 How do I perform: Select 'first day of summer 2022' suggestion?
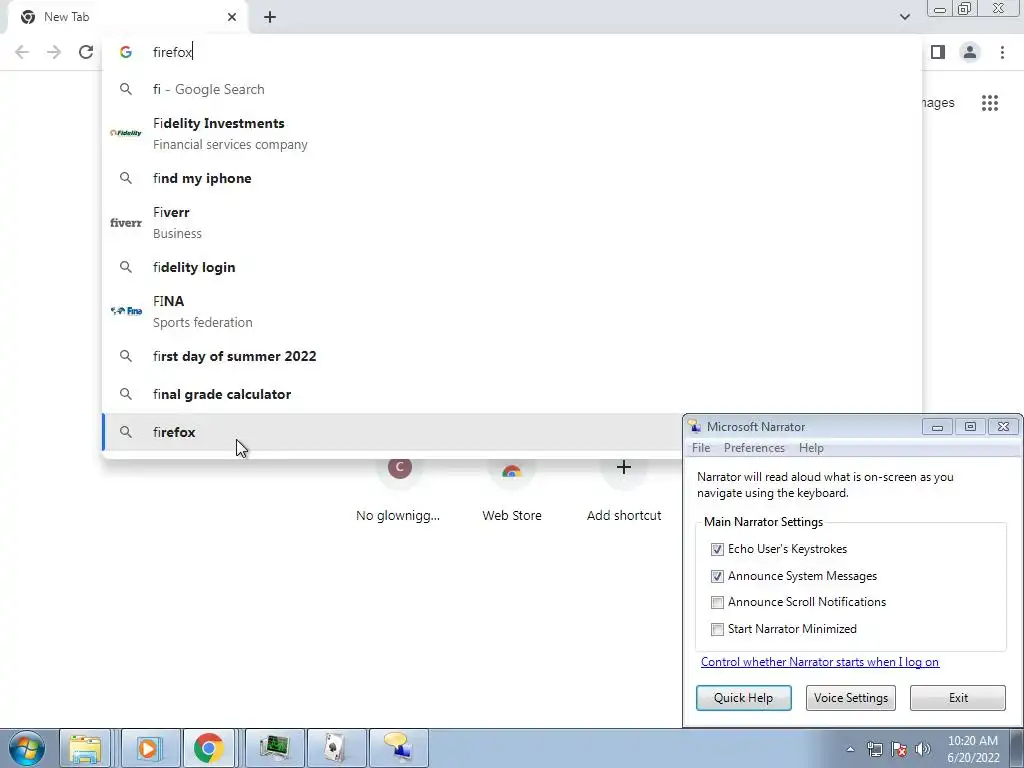click(512, 357)
